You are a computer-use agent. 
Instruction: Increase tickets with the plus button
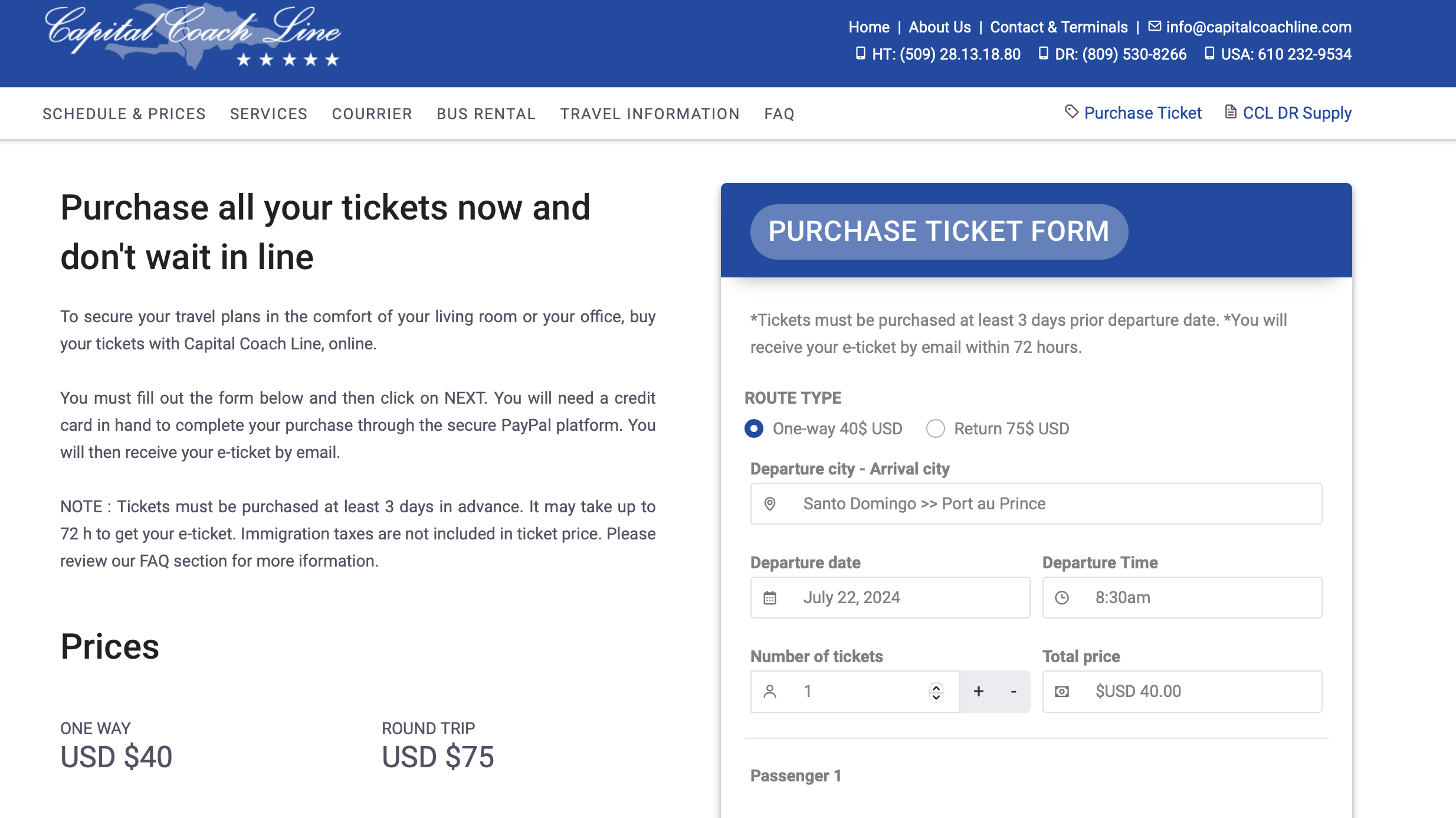(979, 691)
